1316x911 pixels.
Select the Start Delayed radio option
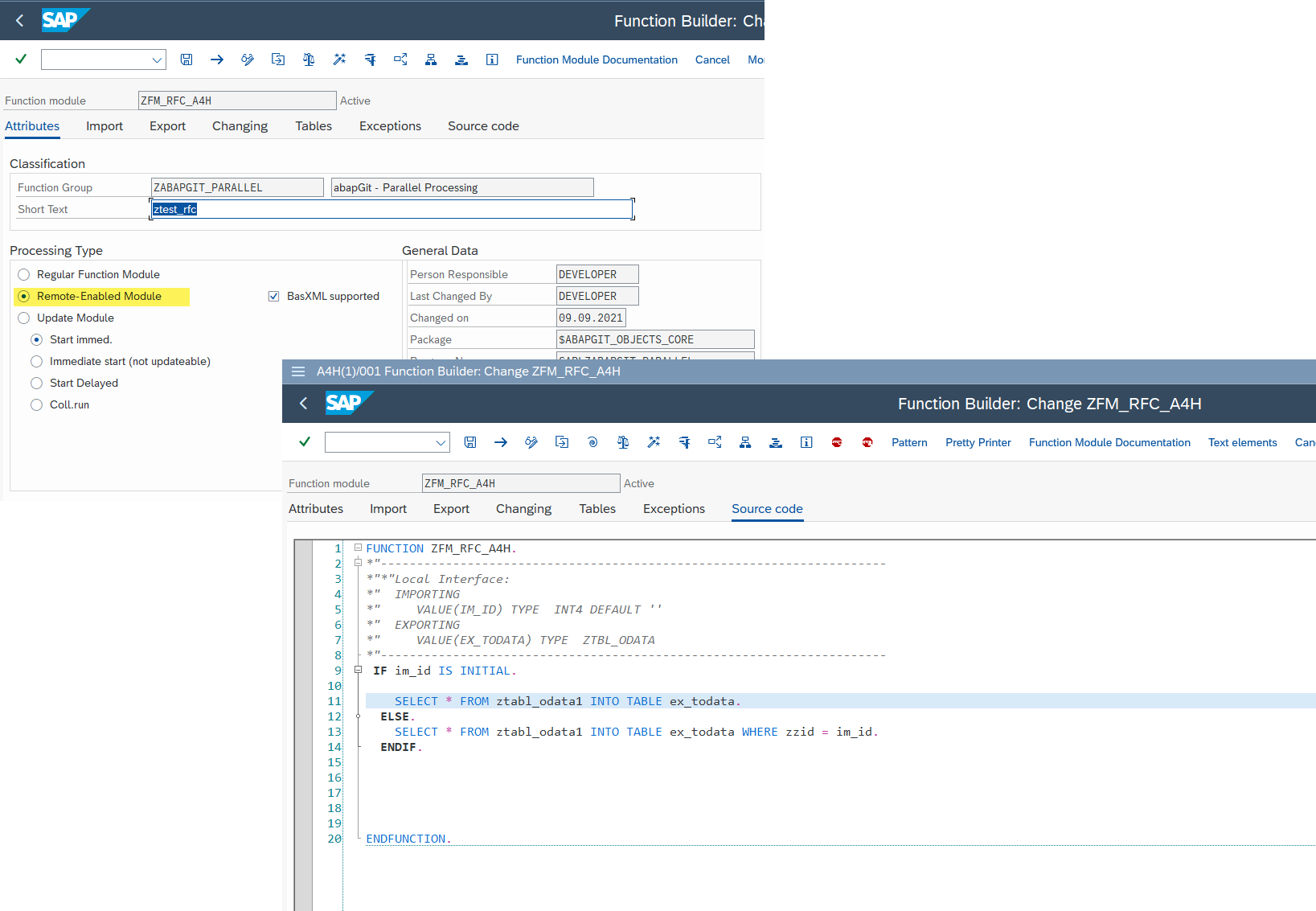coord(37,384)
